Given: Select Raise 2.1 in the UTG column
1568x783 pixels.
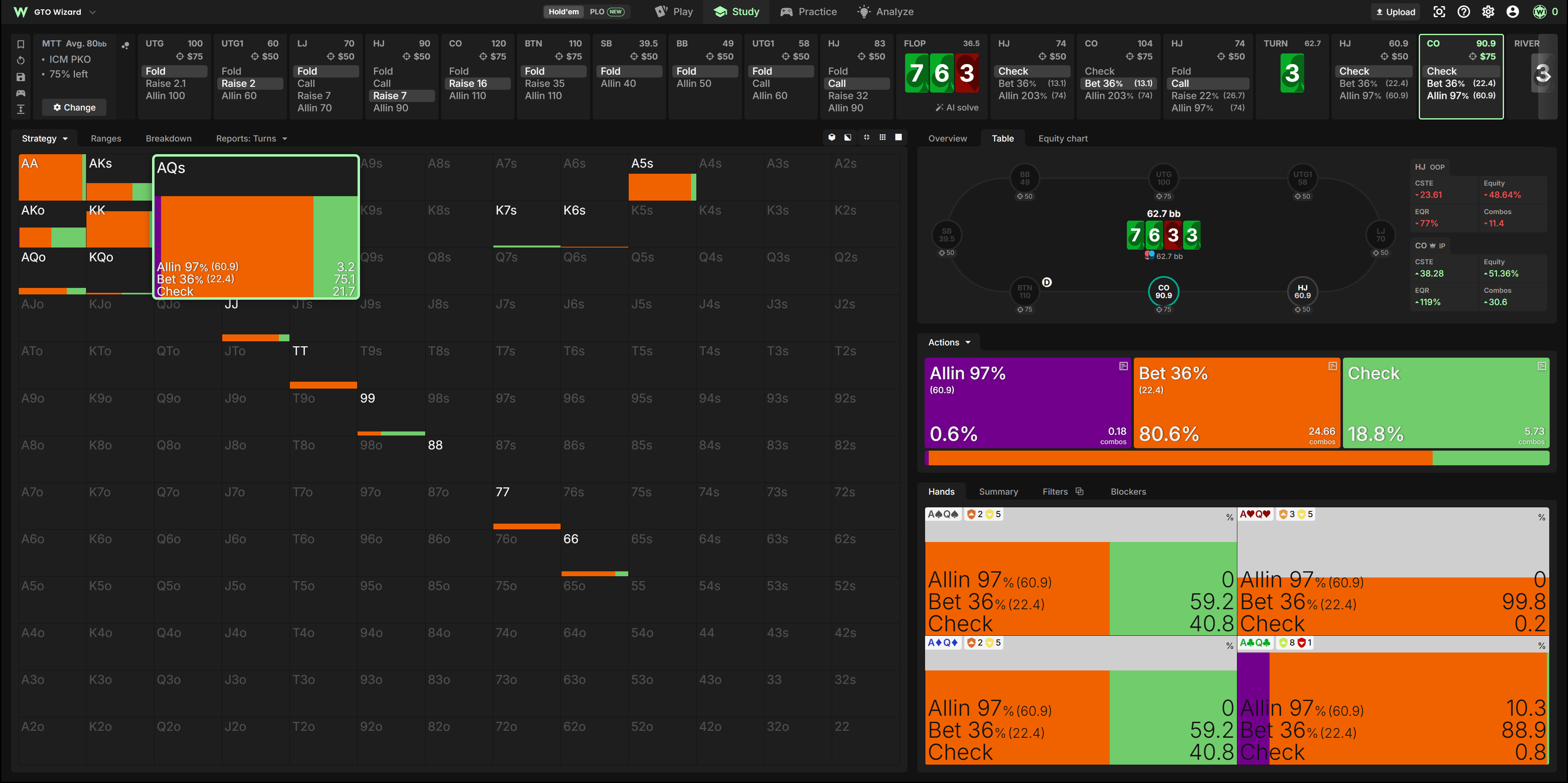Looking at the screenshot, I should click(174, 84).
